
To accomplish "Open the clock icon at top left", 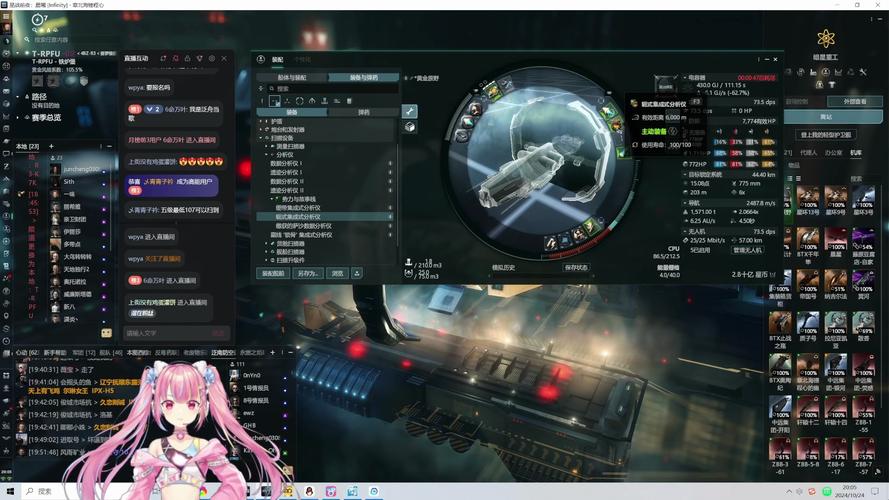I will pyautogui.click(x=37, y=19).
